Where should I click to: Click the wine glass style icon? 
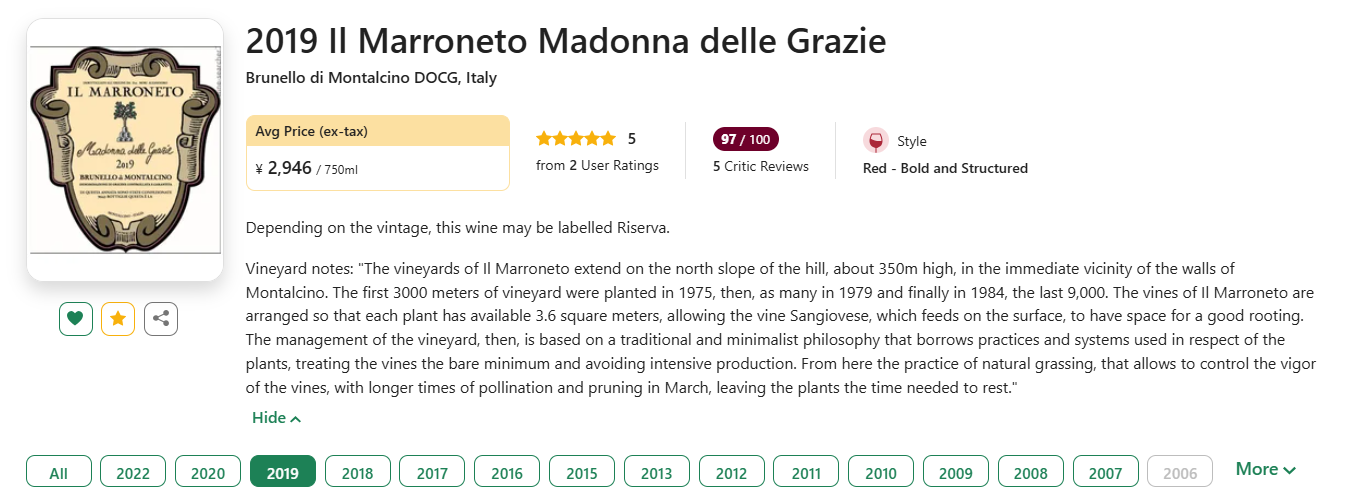876,141
